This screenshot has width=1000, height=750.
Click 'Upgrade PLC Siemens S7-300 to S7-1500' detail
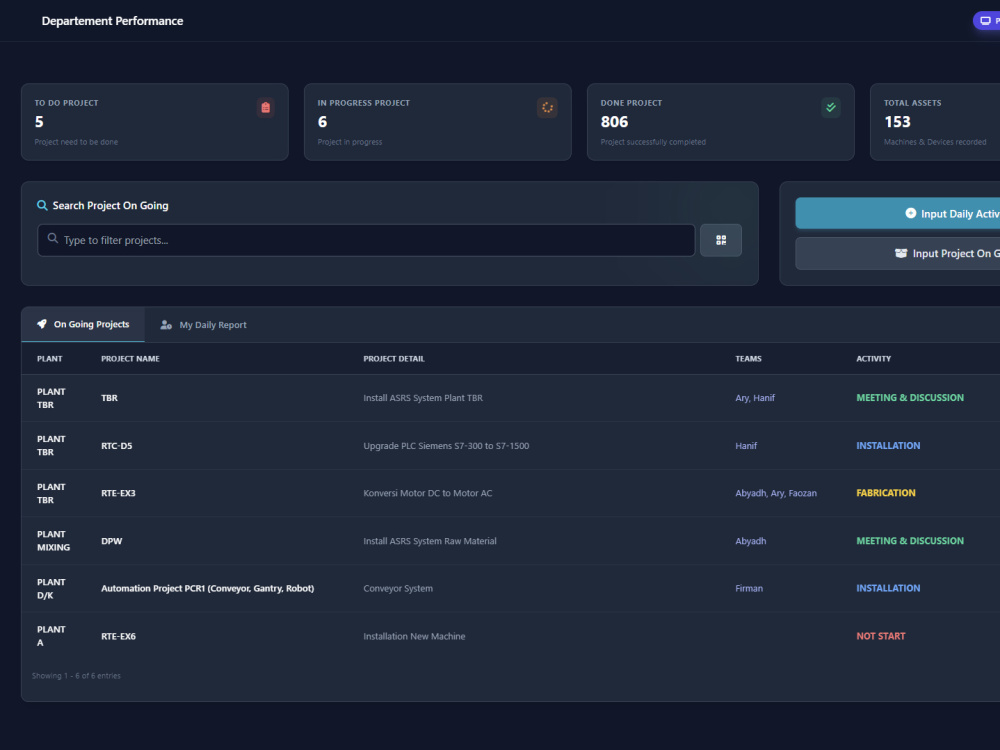tap(446, 446)
